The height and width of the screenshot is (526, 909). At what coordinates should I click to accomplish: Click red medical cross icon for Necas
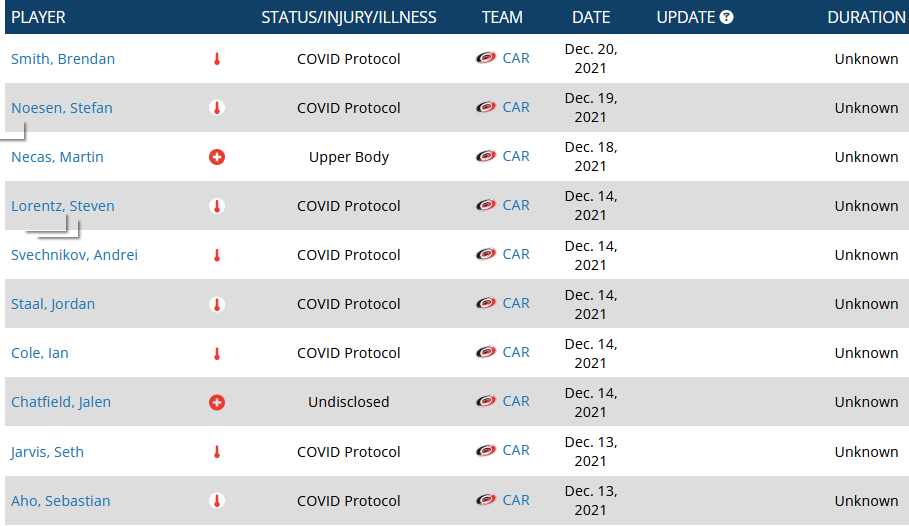(217, 157)
